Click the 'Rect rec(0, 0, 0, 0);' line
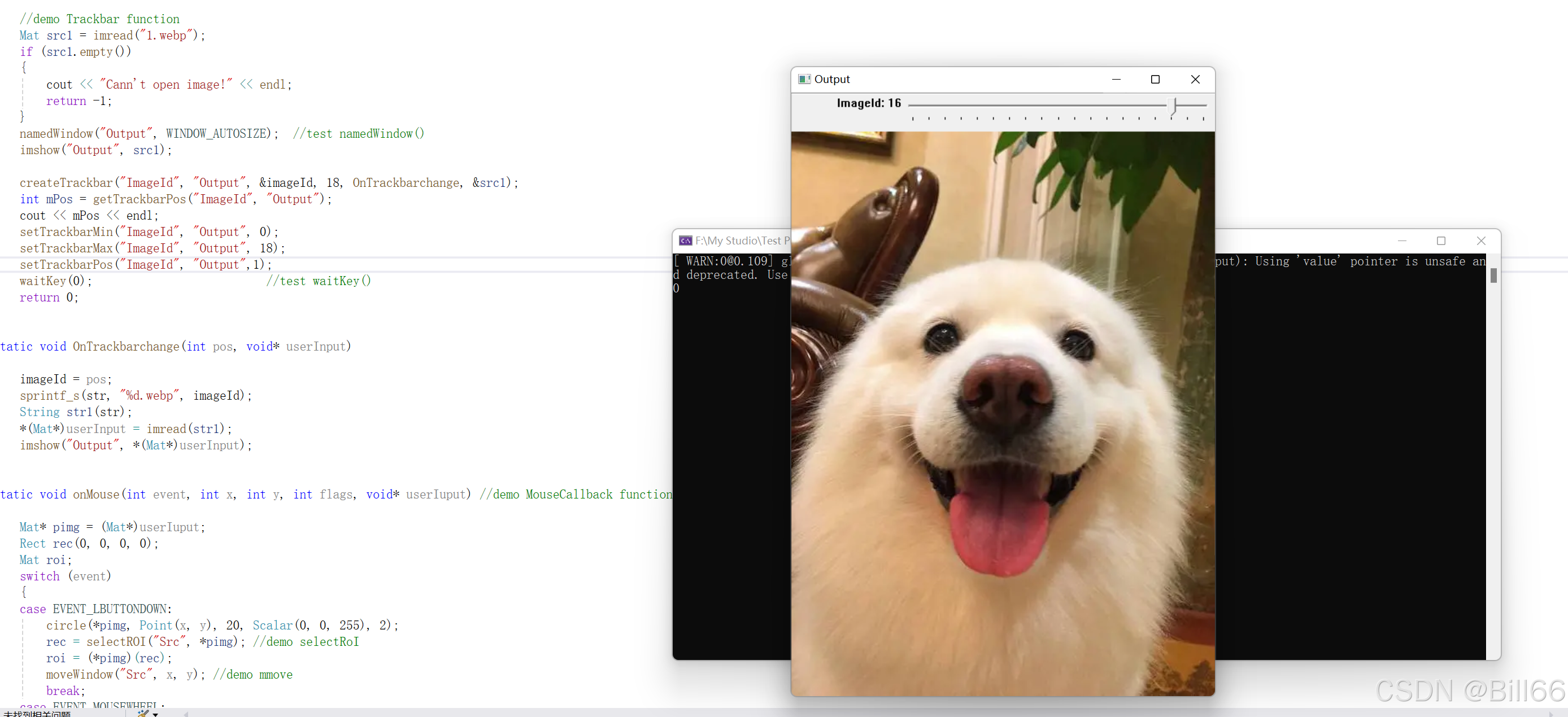Screen dimensions: 1568x717 pyautogui.click(x=89, y=544)
